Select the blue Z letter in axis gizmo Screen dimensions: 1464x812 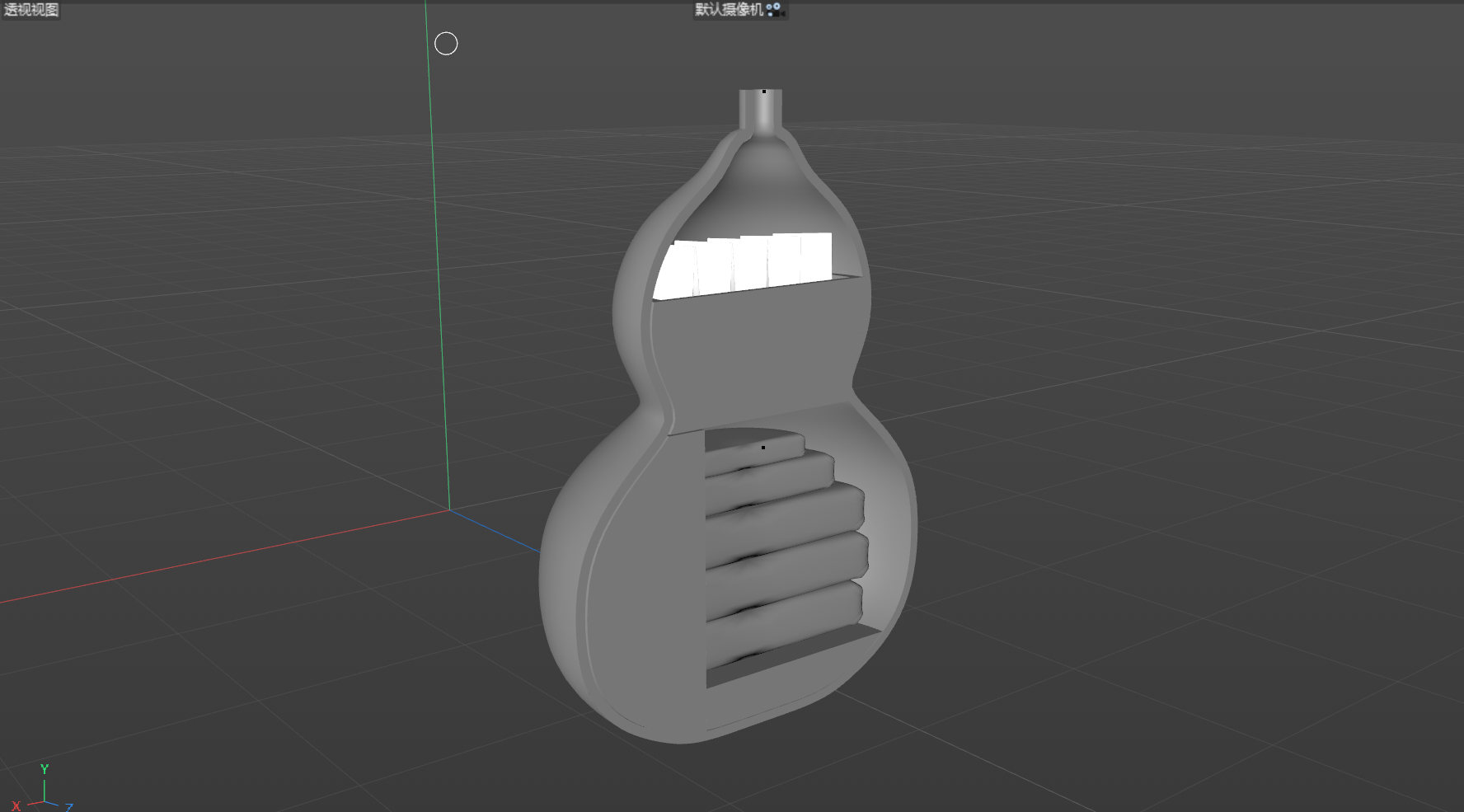[x=69, y=807]
